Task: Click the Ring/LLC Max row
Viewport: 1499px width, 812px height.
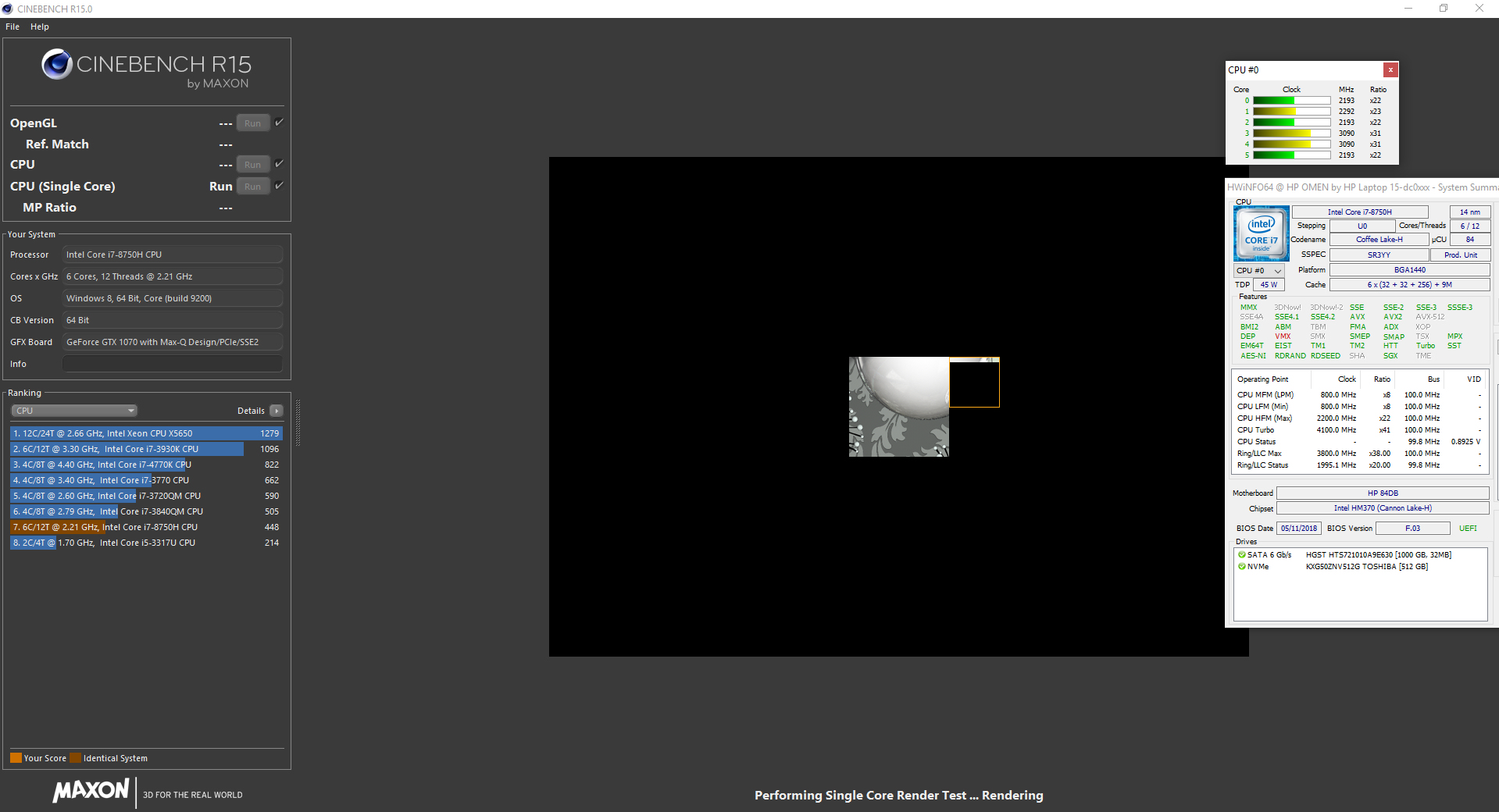Action: [x=1358, y=454]
